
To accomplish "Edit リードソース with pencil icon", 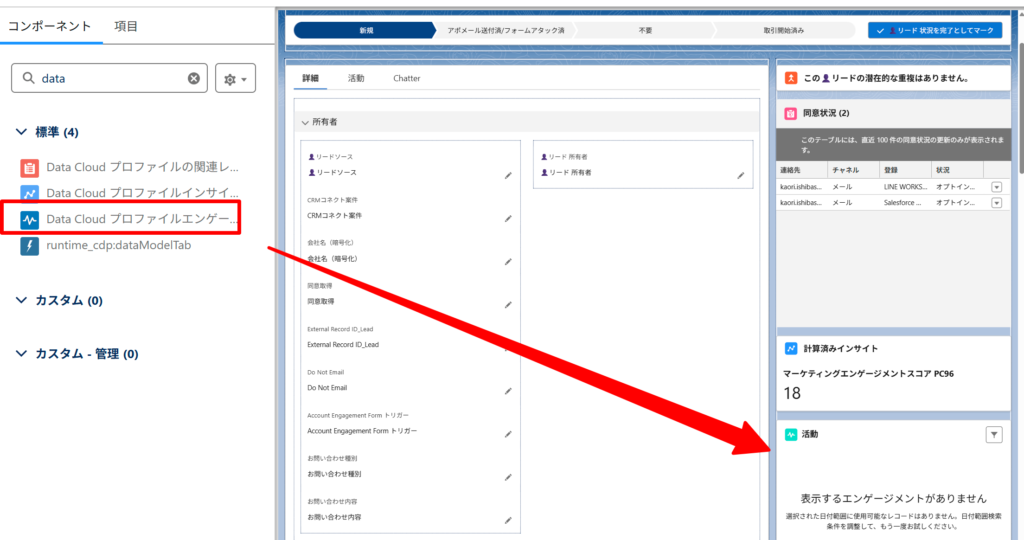I will pos(508,176).
